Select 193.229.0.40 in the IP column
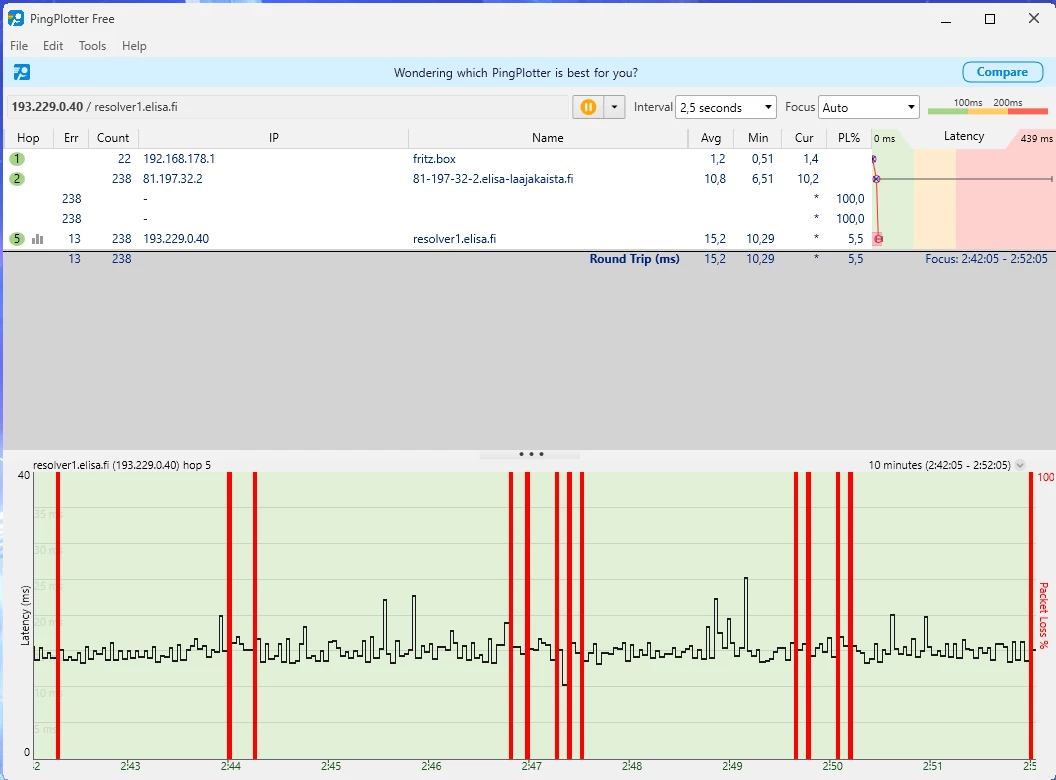Viewport: 1056px width, 780px height. coord(176,238)
